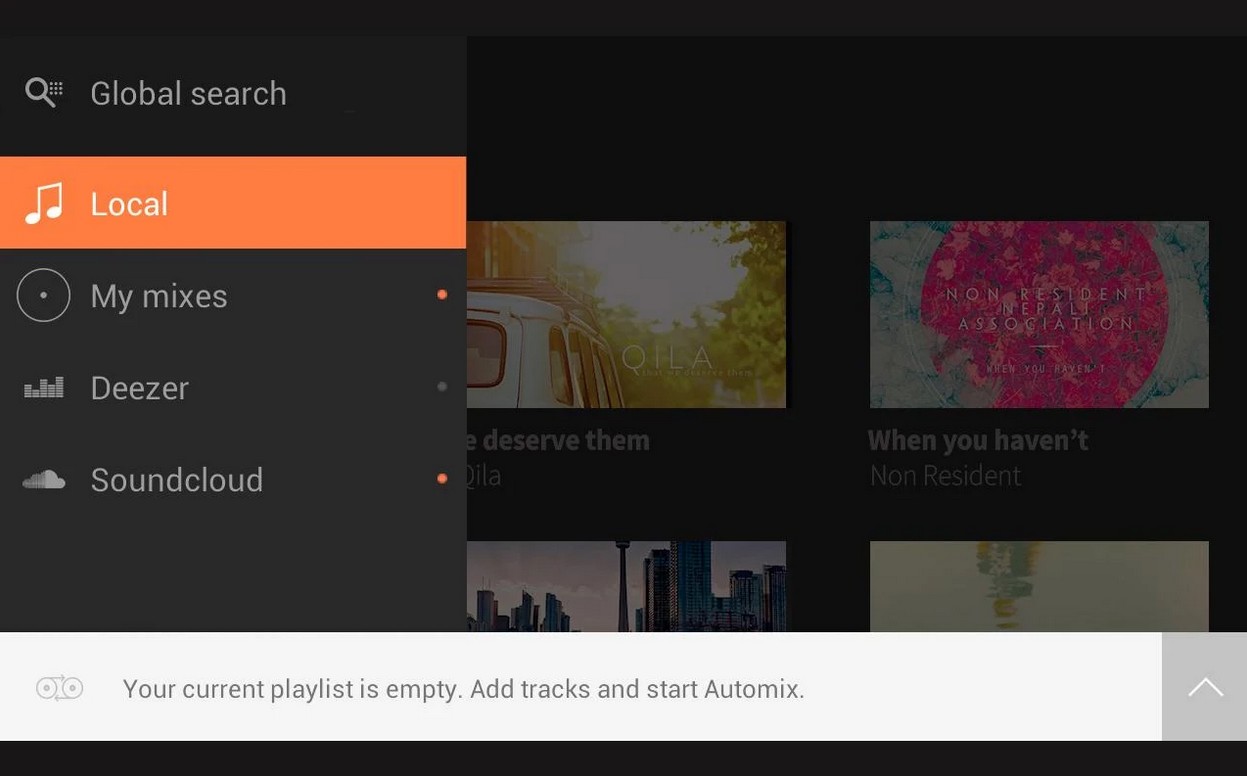The width and height of the screenshot is (1247, 776).
Task: Select the My mixes menu entry
Action: [159, 296]
